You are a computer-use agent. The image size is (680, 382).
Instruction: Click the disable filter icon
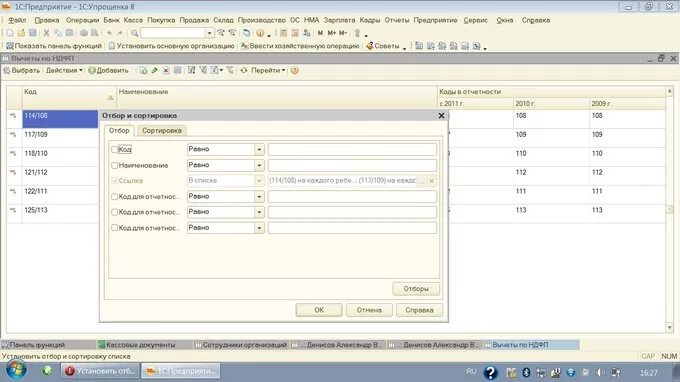230,70
